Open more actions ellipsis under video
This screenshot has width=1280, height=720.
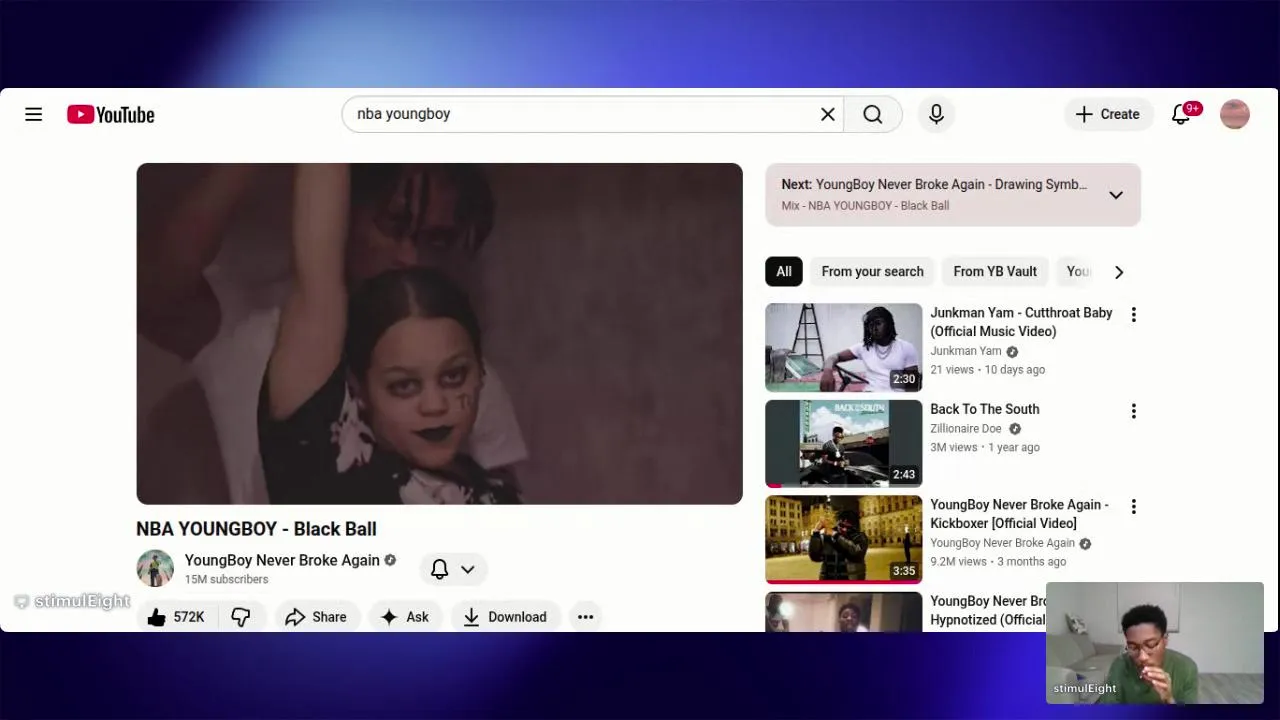[x=586, y=617]
